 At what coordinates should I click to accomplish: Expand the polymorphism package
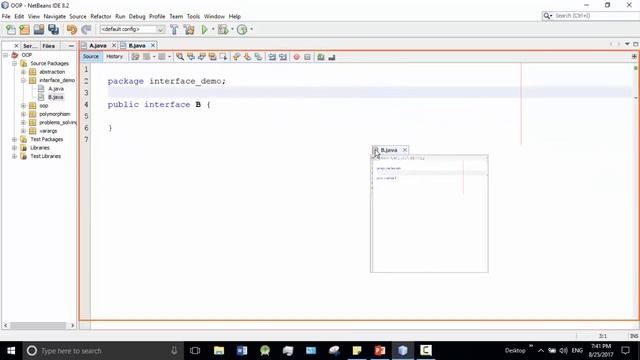(x=23, y=114)
